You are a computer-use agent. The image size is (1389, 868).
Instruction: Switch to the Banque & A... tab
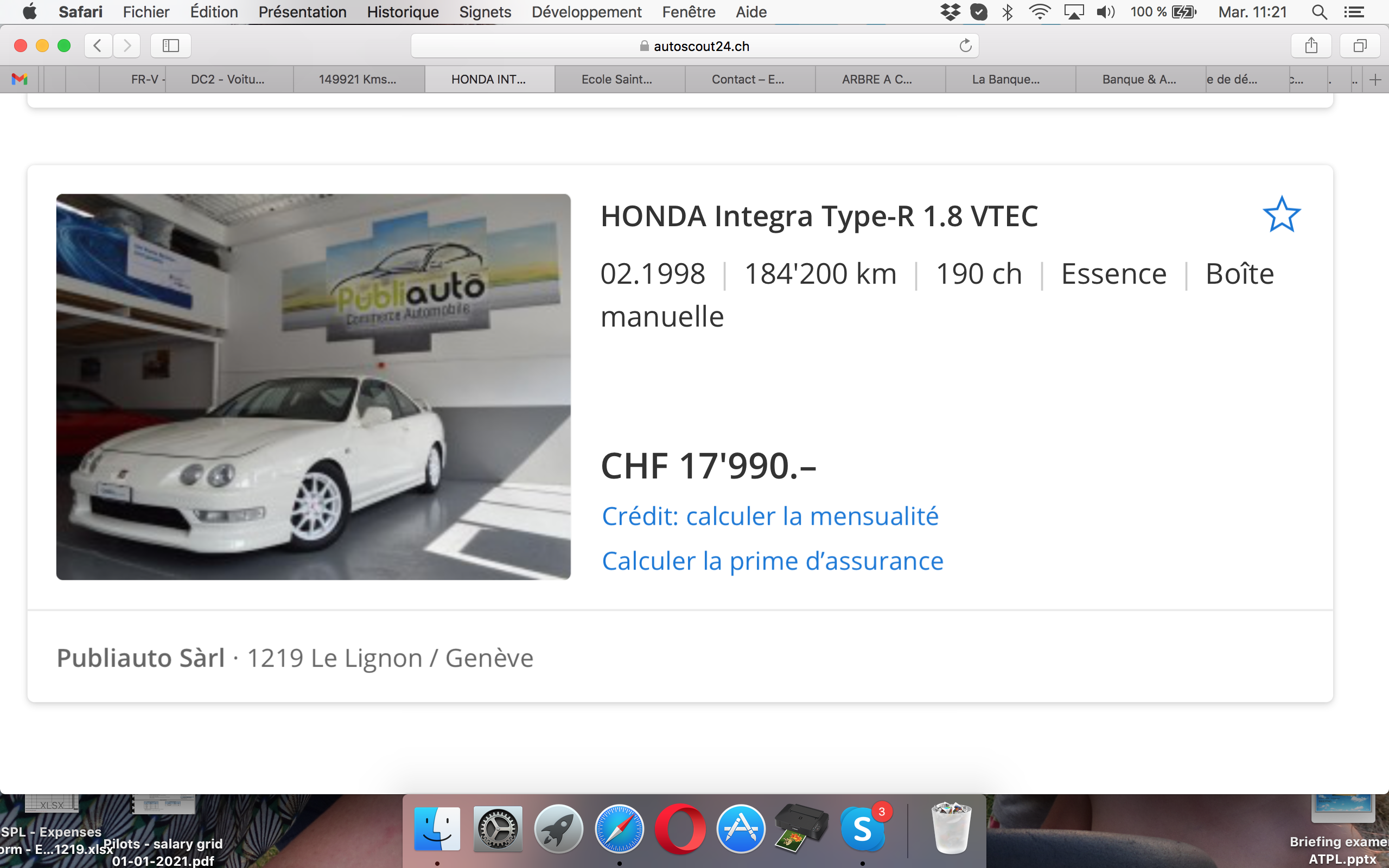tap(1139, 80)
